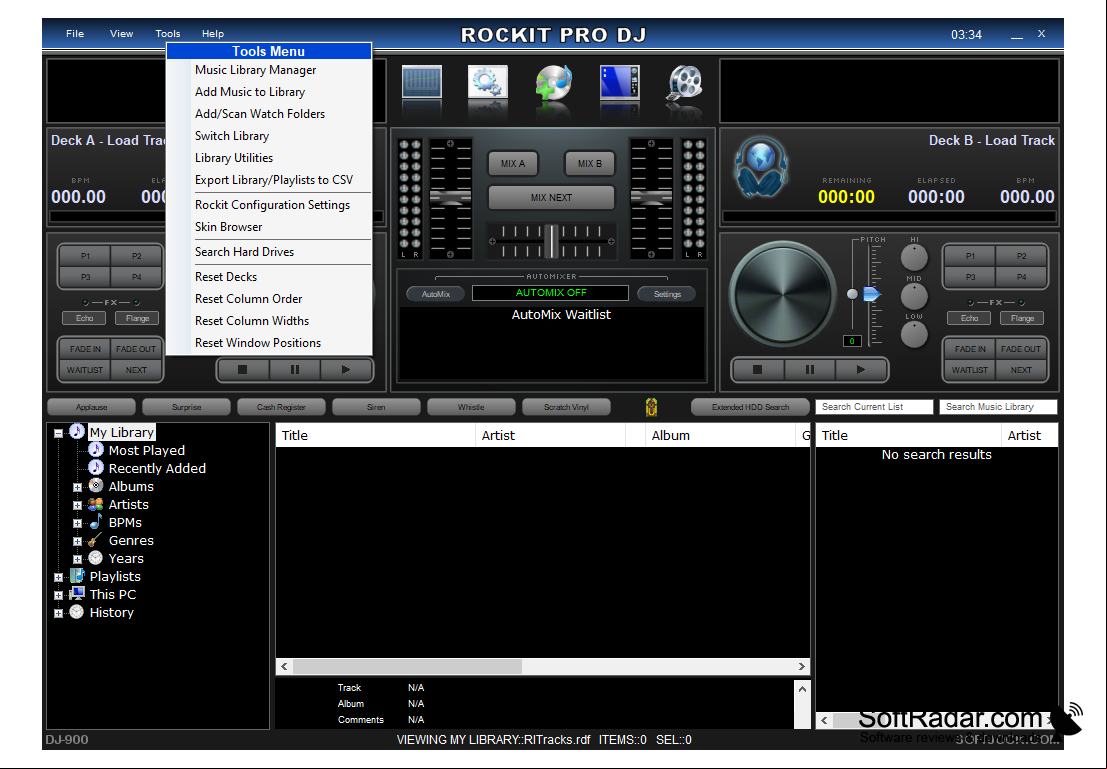Choose Music Library Manager from Tools menu
The image size is (1107, 769).
point(269,70)
